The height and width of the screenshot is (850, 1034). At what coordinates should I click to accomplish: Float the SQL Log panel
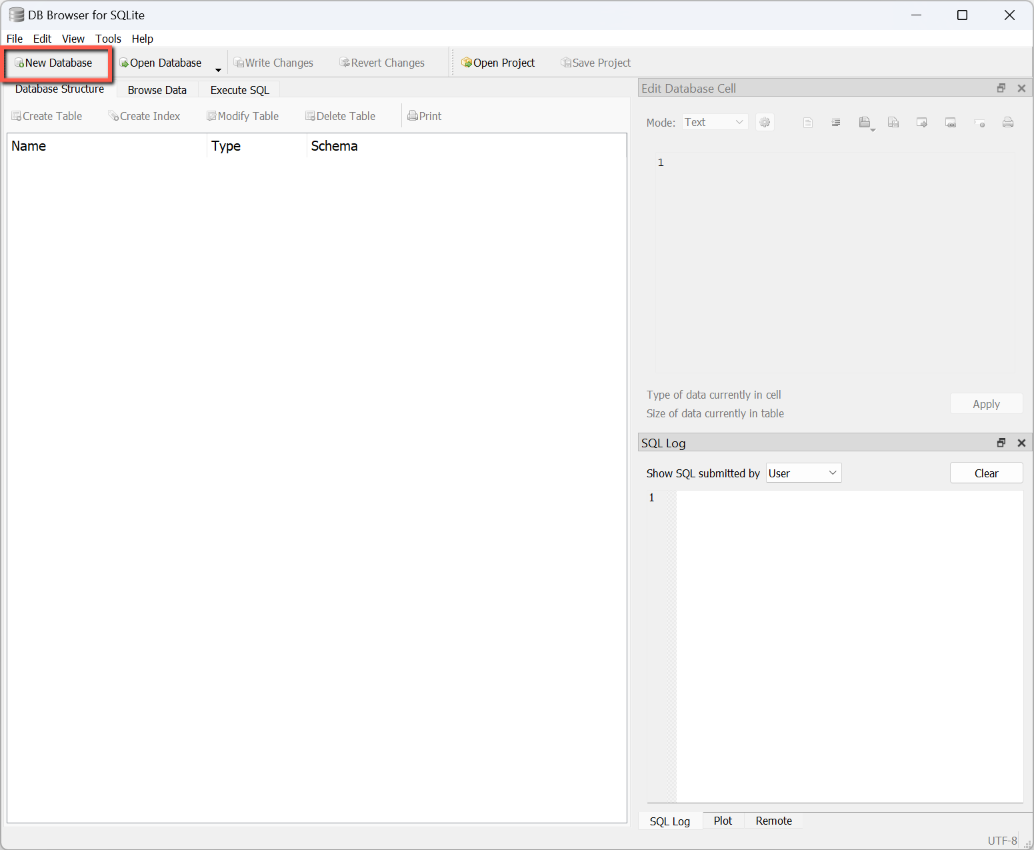(x=1001, y=443)
